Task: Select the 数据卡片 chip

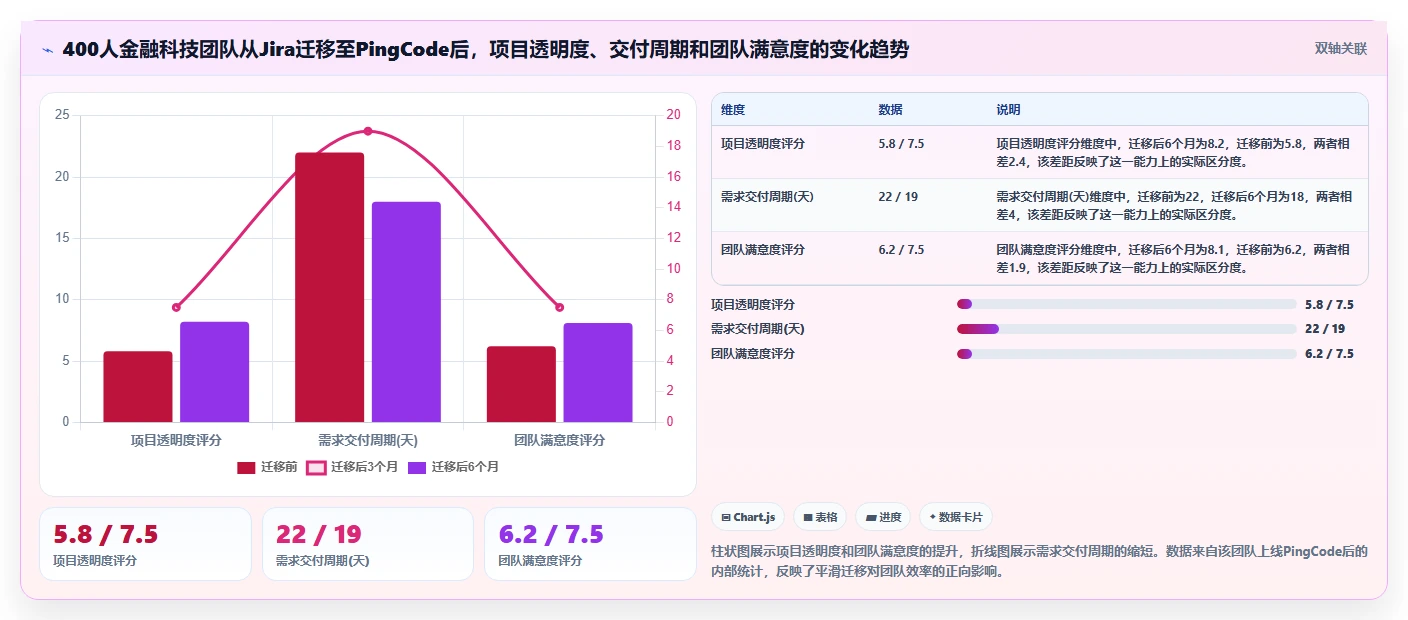Action: pyautogui.click(x=955, y=517)
